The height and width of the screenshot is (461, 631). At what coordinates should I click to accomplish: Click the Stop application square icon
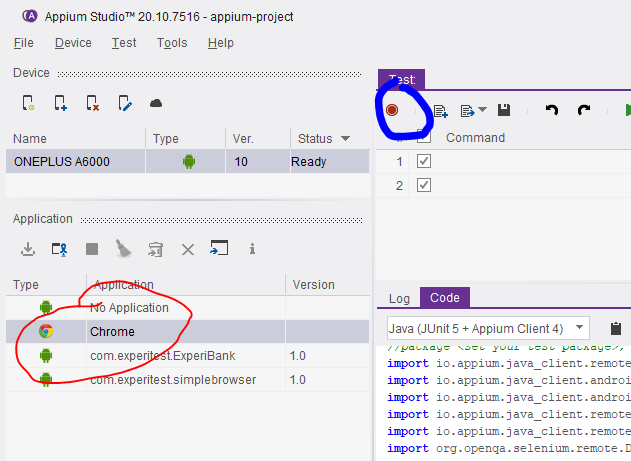pos(92,249)
